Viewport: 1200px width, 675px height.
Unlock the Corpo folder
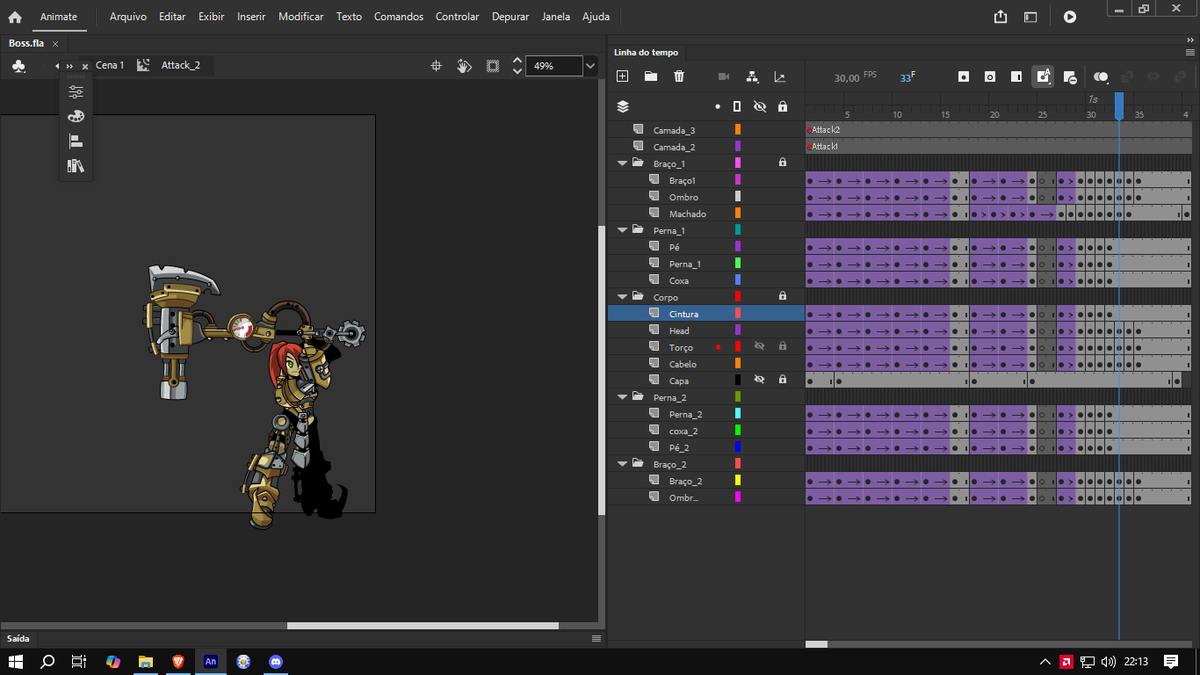[x=783, y=296]
